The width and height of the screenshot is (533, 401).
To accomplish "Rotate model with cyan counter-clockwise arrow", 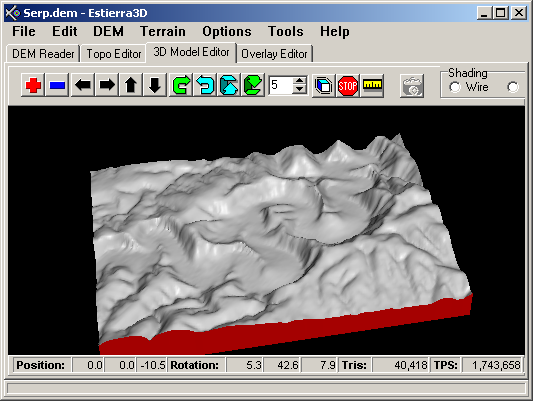I will [205, 85].
